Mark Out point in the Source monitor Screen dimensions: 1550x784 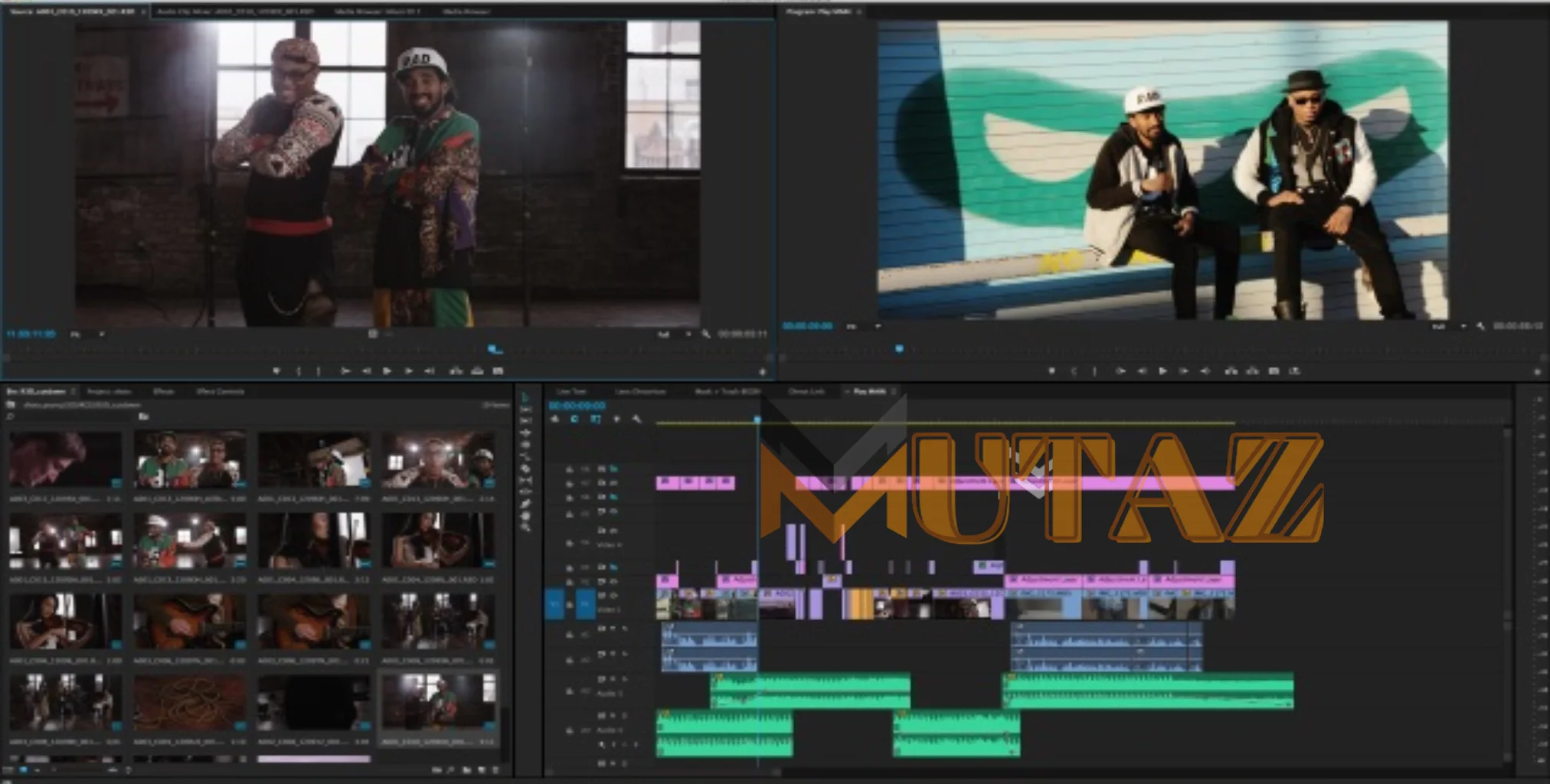click(319, 371)
